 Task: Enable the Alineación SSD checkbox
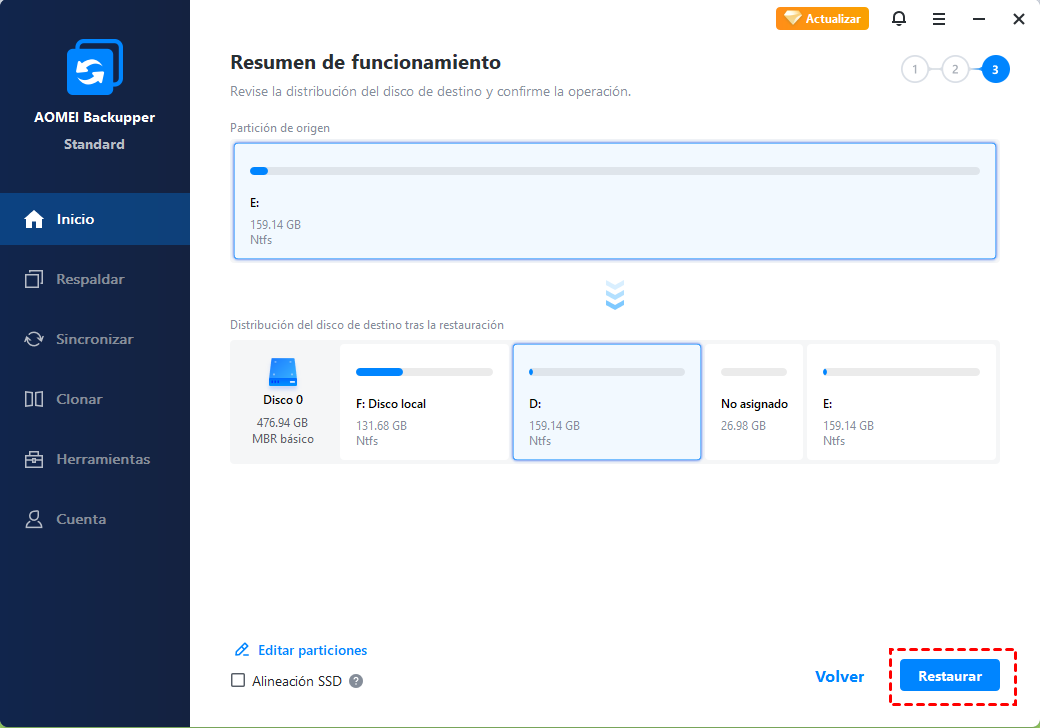tap(238, 681)
